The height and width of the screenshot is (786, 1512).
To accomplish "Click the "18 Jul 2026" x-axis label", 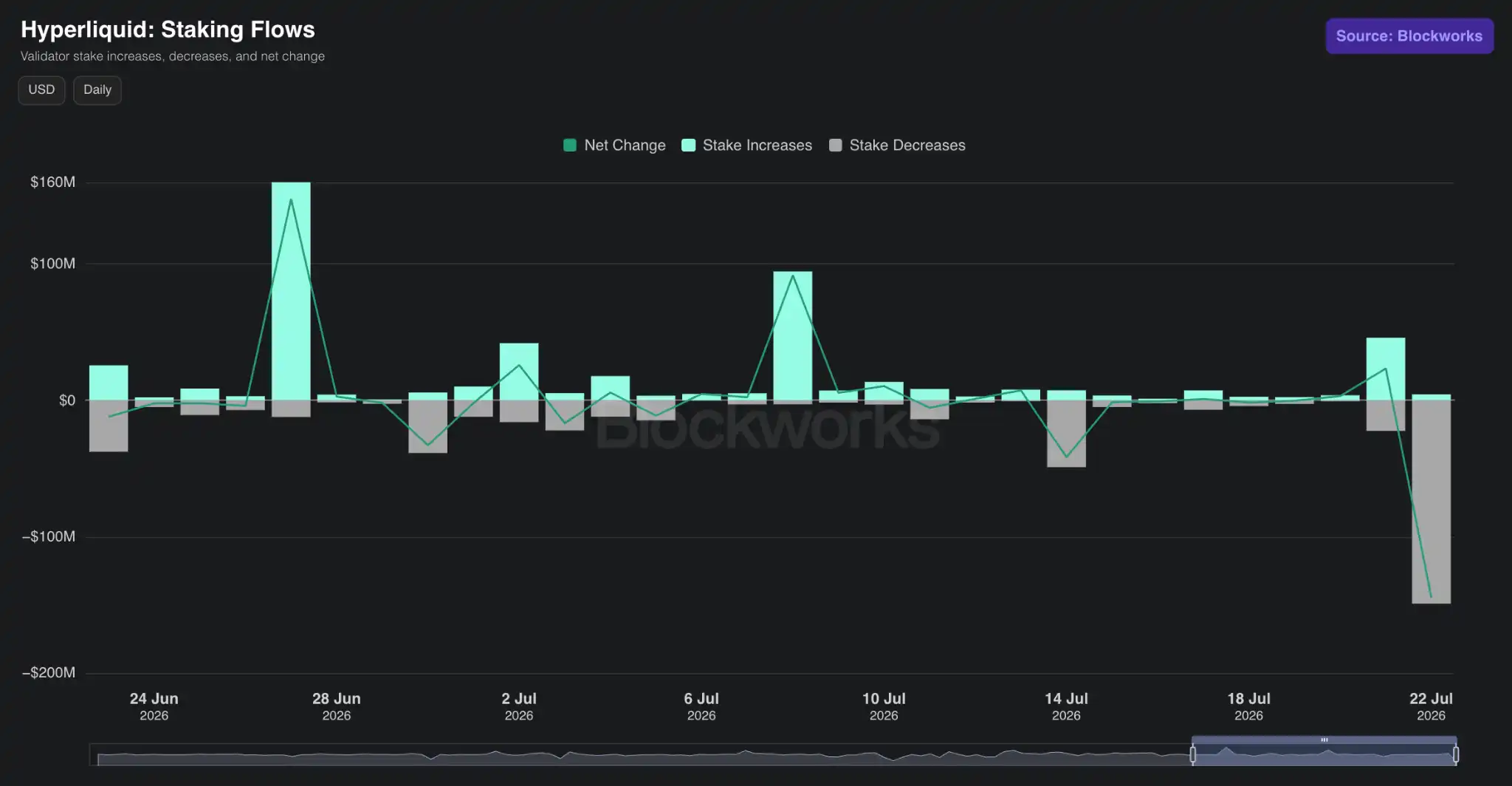I will (1248, 706).
